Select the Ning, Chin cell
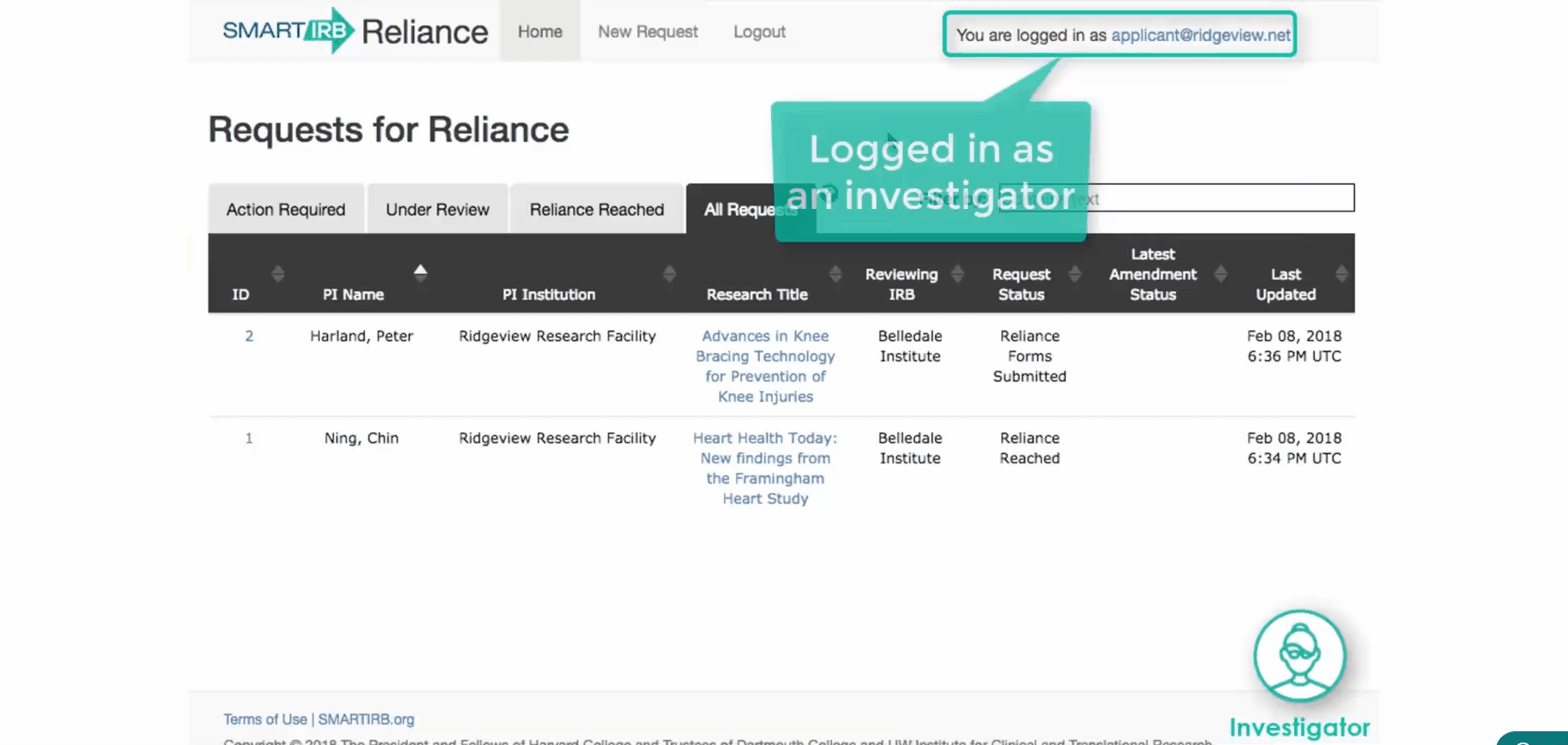The height and width of the screenshot is (745, 1568). [361, 438]
